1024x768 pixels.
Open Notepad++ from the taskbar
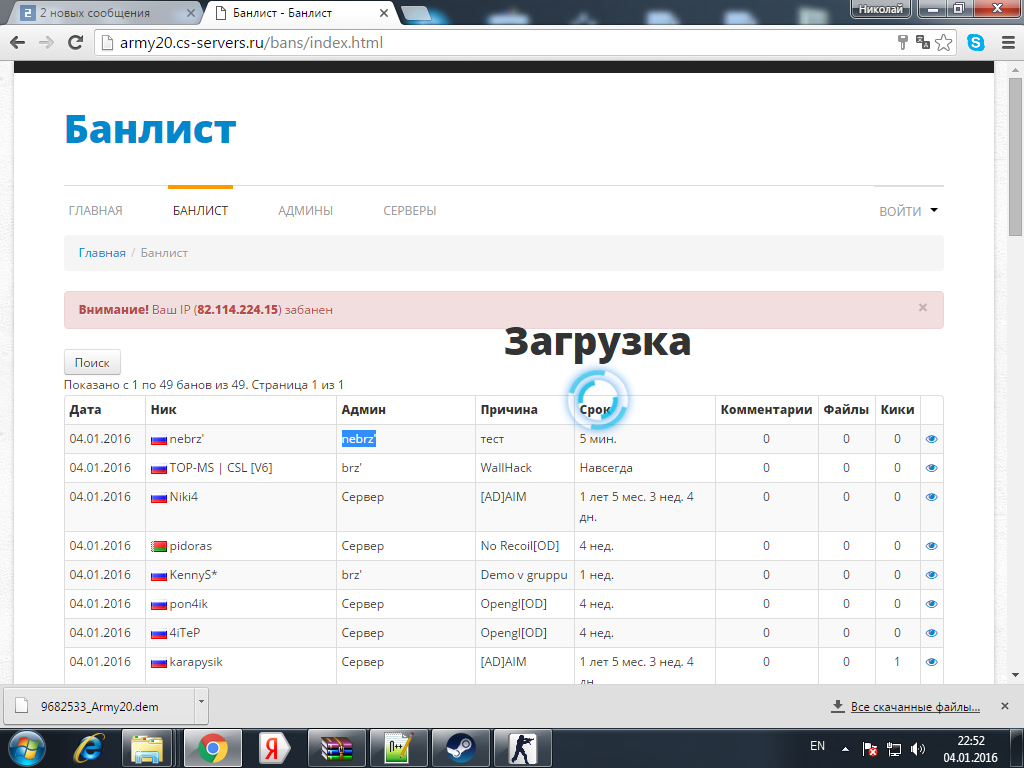(x=398, y=748)
